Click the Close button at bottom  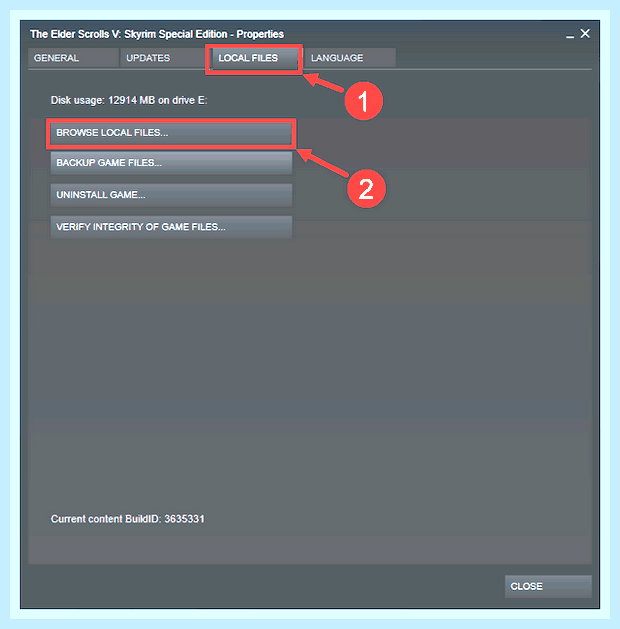[548, 586]
